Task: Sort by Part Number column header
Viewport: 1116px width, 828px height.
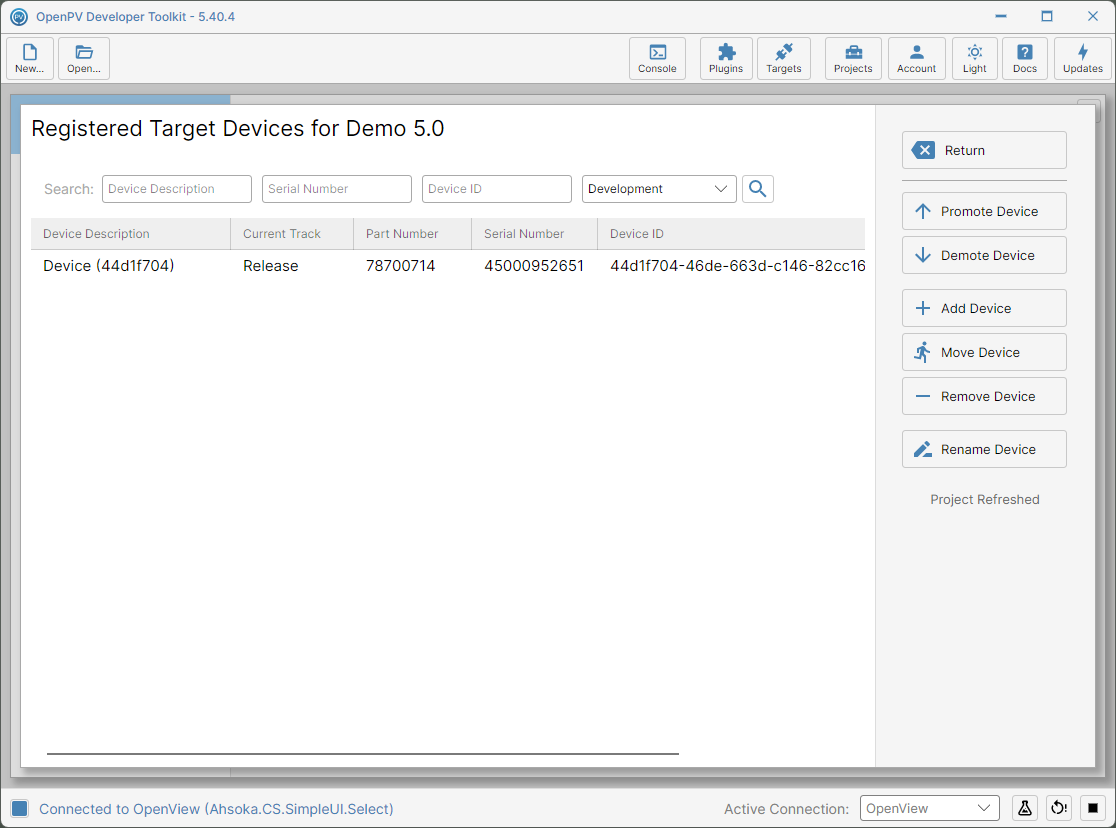Action: (412, 234)
